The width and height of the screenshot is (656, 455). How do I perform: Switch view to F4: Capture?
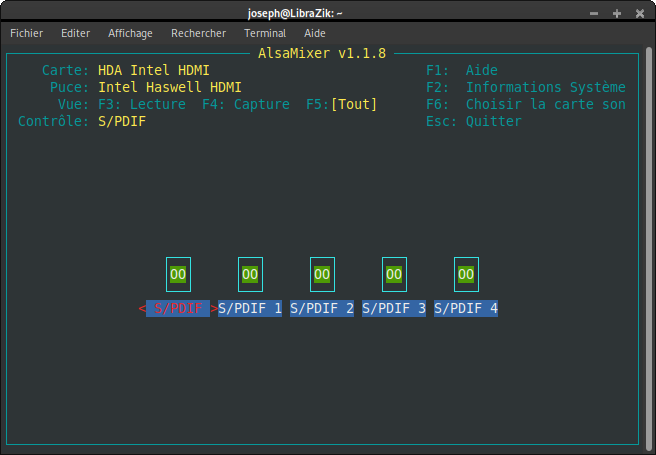point(246,104)
